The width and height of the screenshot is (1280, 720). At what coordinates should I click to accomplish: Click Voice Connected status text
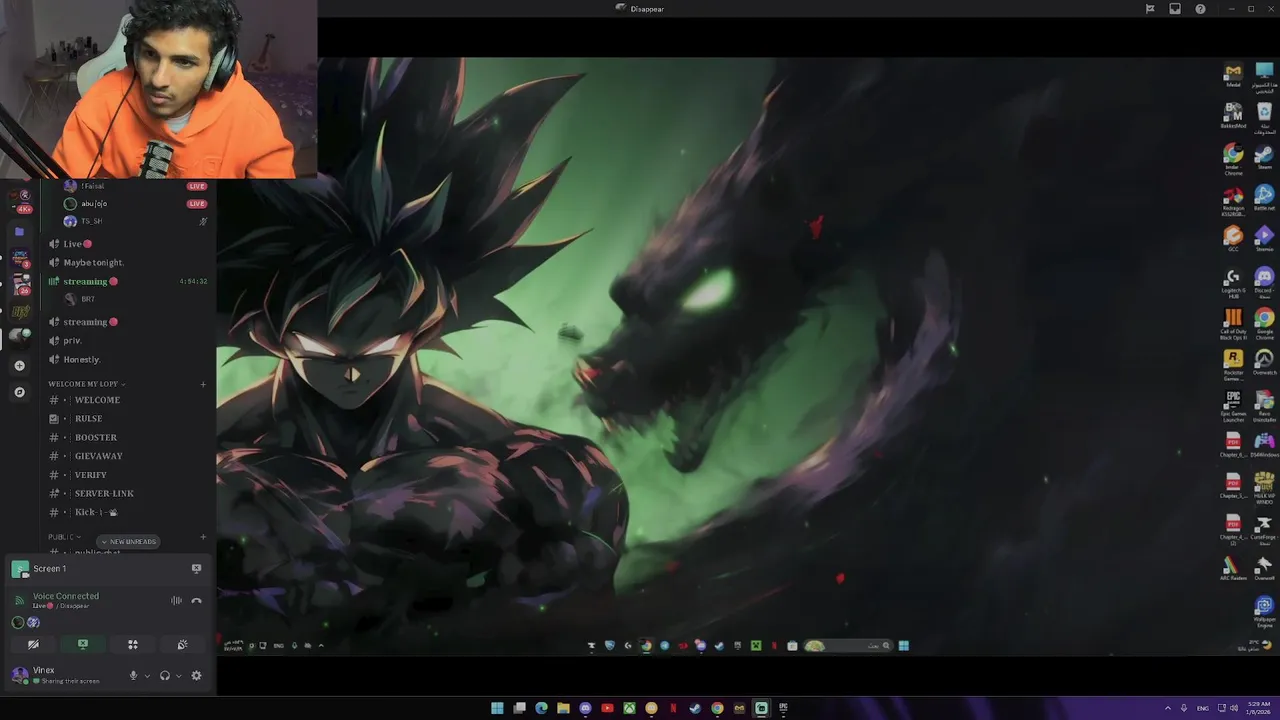(66, 596)
